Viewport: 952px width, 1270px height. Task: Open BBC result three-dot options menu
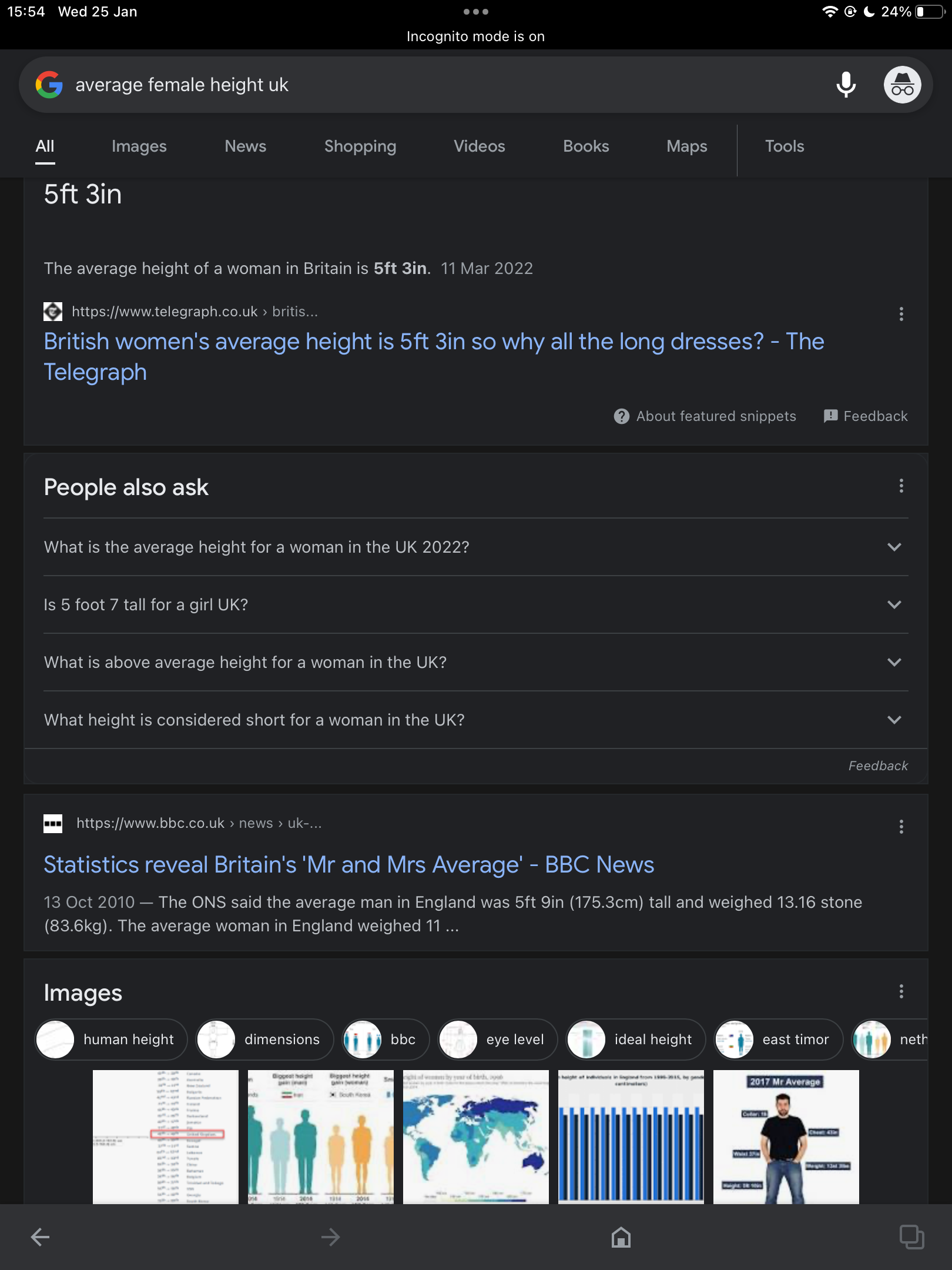pyautogui.click(x=901, y=827)
